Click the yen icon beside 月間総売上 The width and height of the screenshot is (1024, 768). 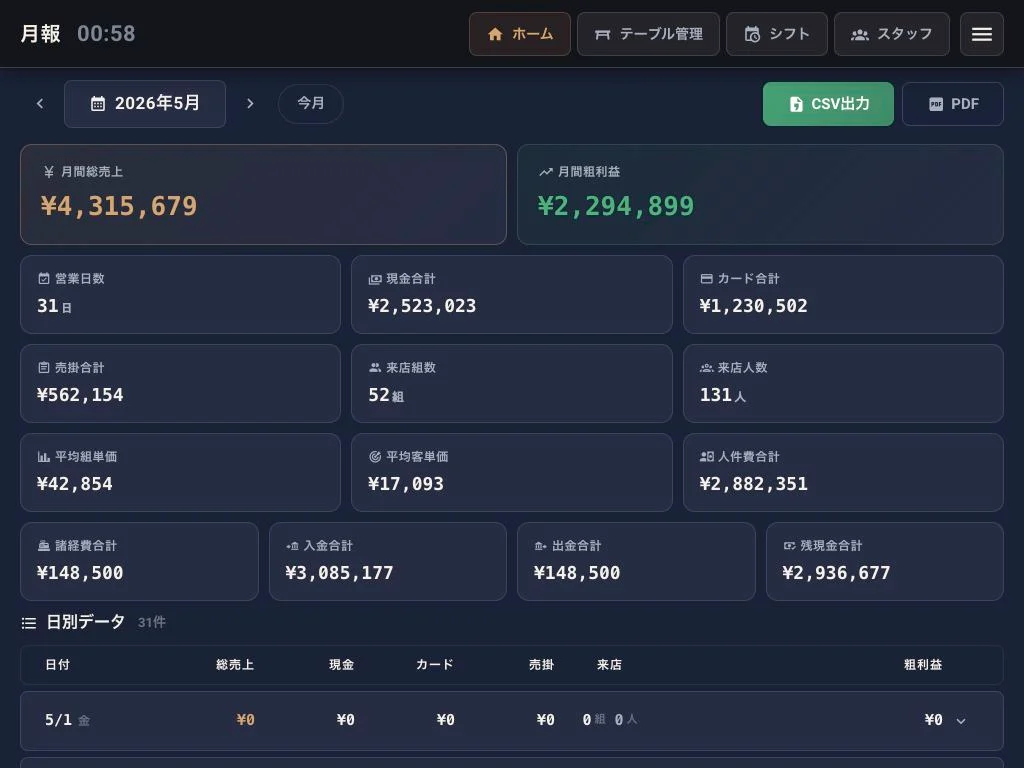pos(48,172)
